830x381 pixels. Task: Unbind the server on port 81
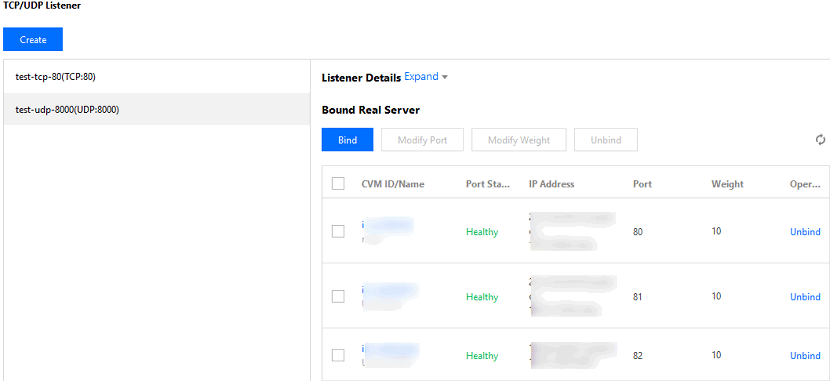(805, 297)
